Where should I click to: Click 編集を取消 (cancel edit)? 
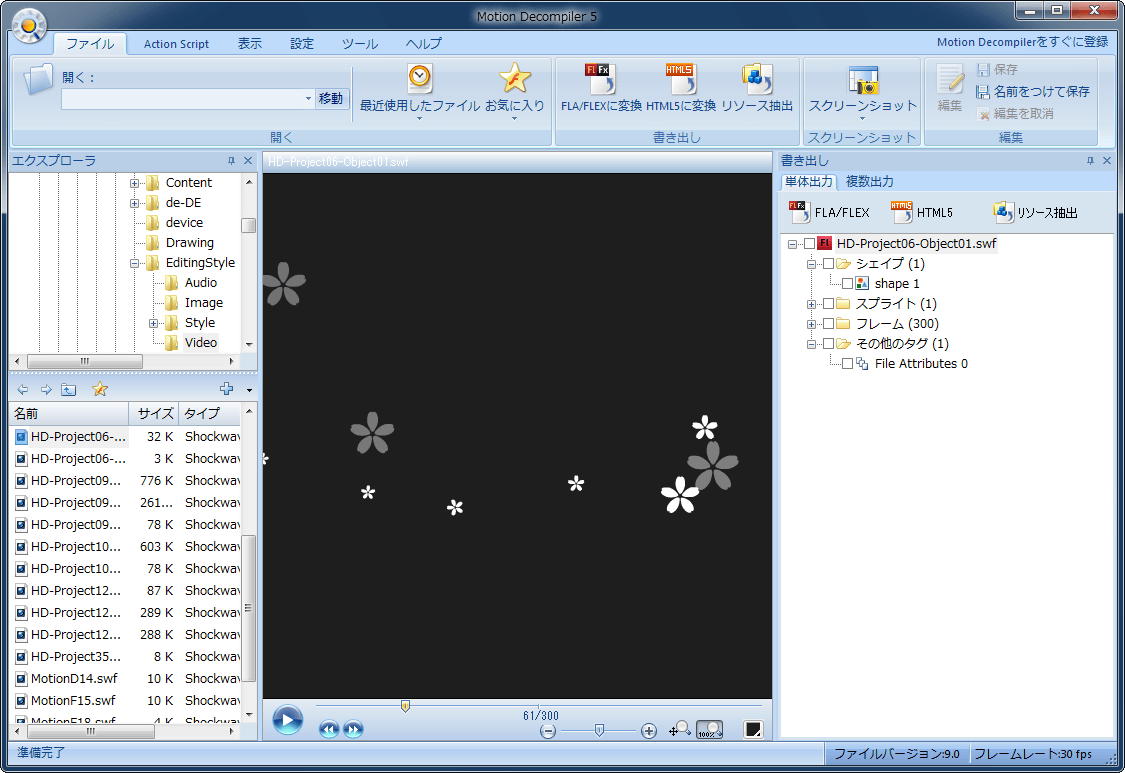1015,113
